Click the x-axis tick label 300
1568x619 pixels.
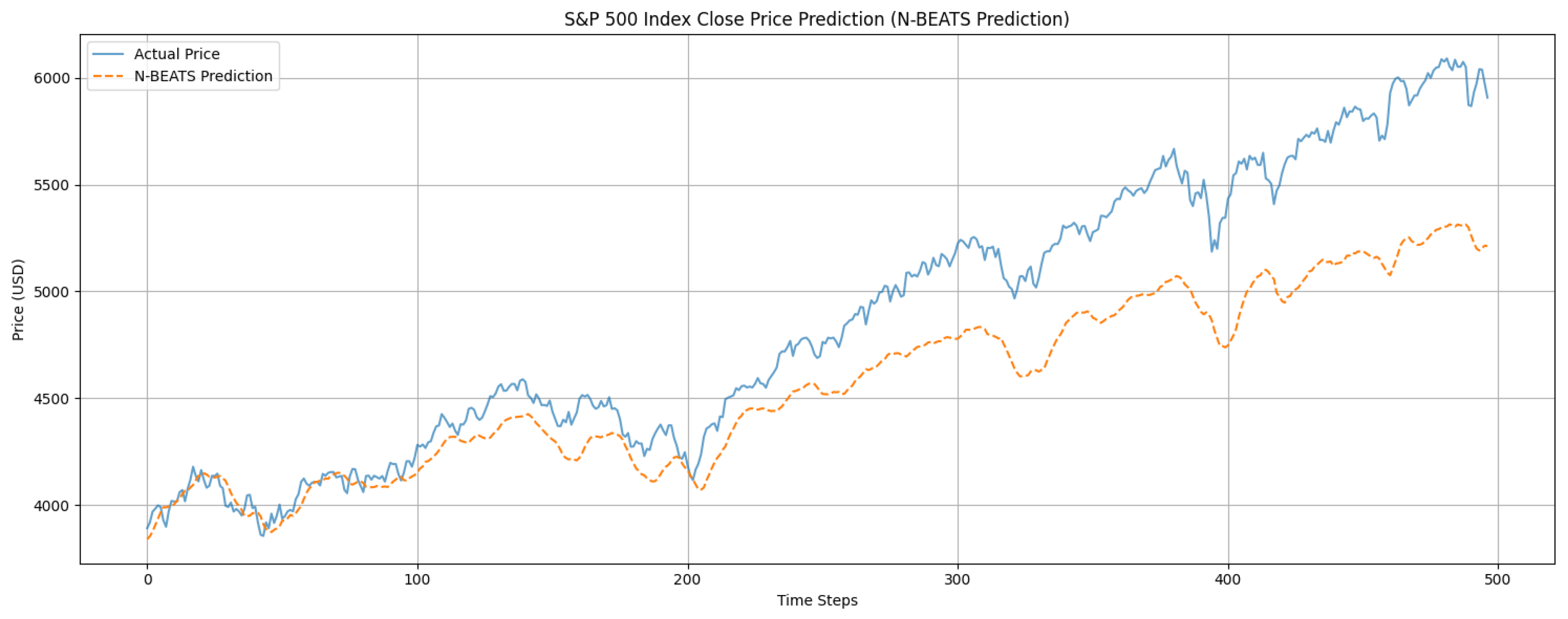click(957, 580)
